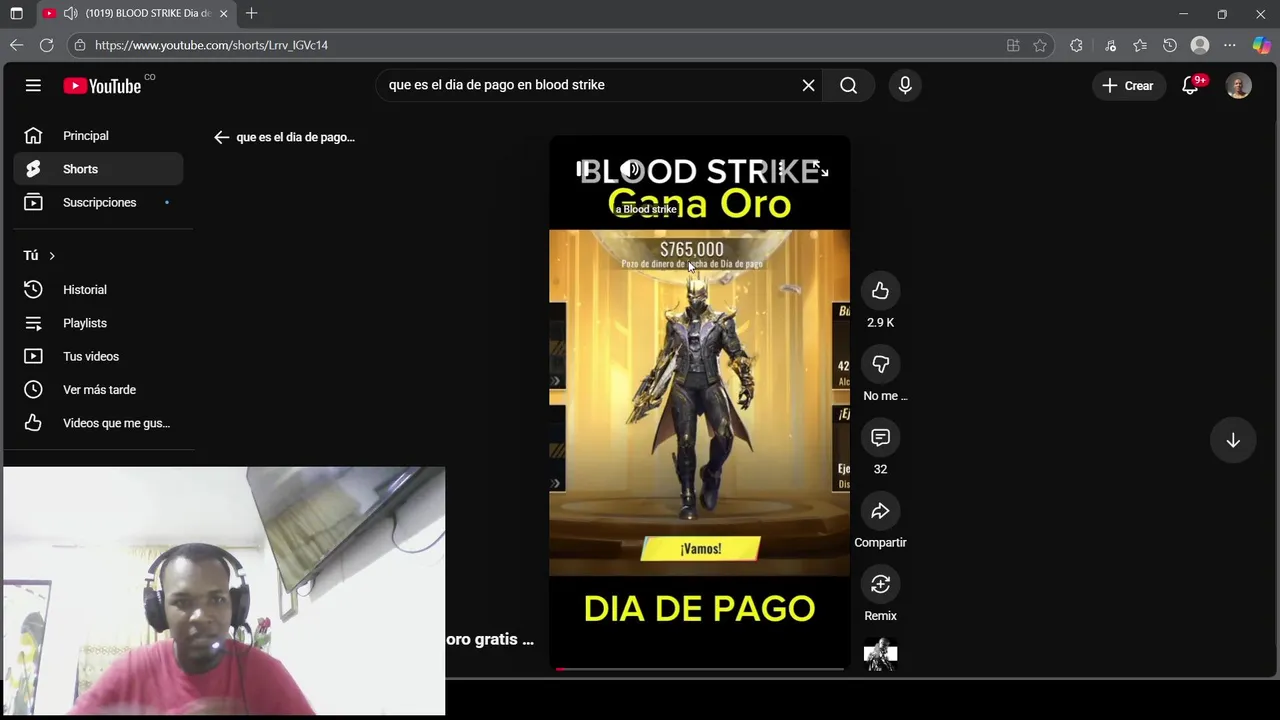Open Principal in the sidebar
Screen dimensions: 1280x720
point(98,136)
